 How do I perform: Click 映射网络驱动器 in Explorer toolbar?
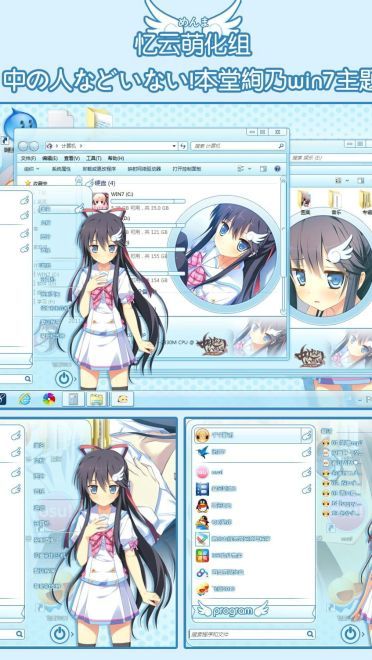pos(144,169)
